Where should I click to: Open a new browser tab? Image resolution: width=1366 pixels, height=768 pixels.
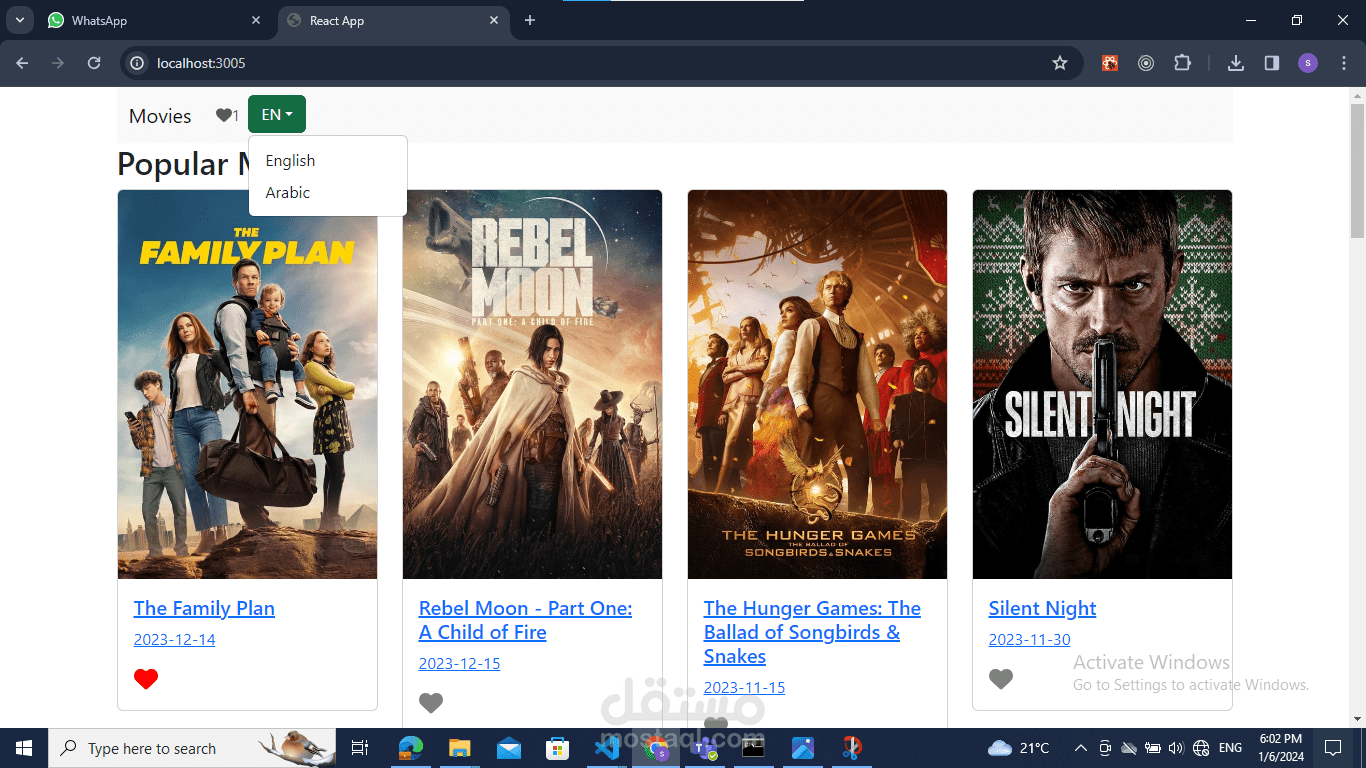[x=530, y=20]
